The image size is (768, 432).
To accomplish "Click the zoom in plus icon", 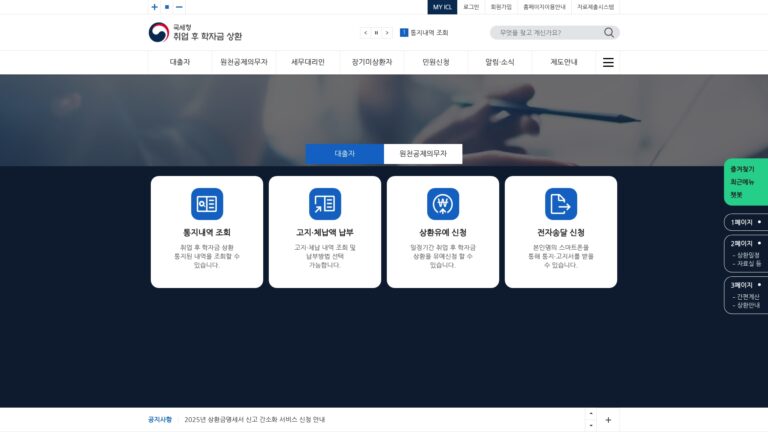I will pyautogui.click(x=154, y=7).
